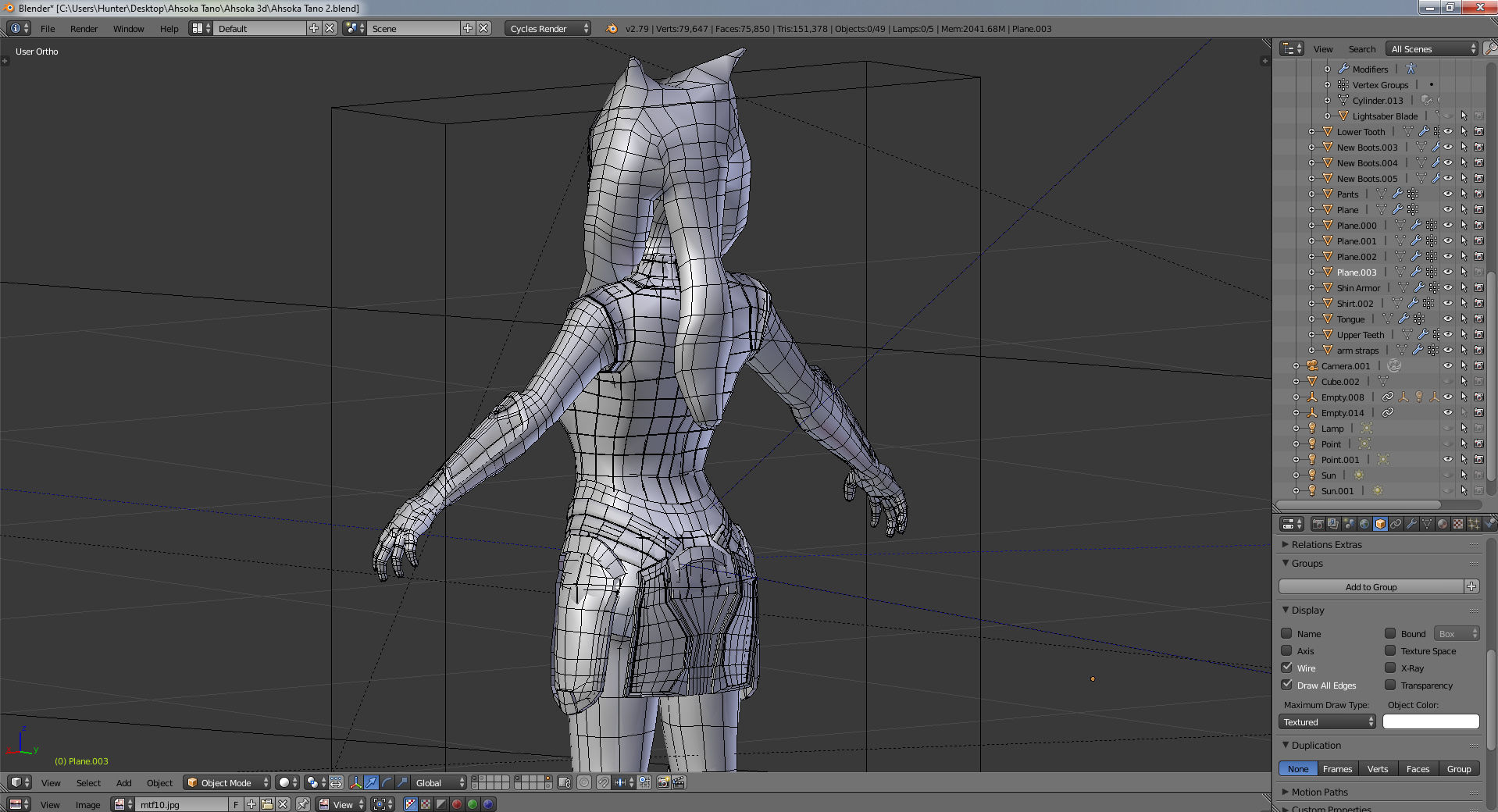Screen dimensions: 1498x812
Task: Toggle visibility of Pants object
Action: click(1447, 194)
